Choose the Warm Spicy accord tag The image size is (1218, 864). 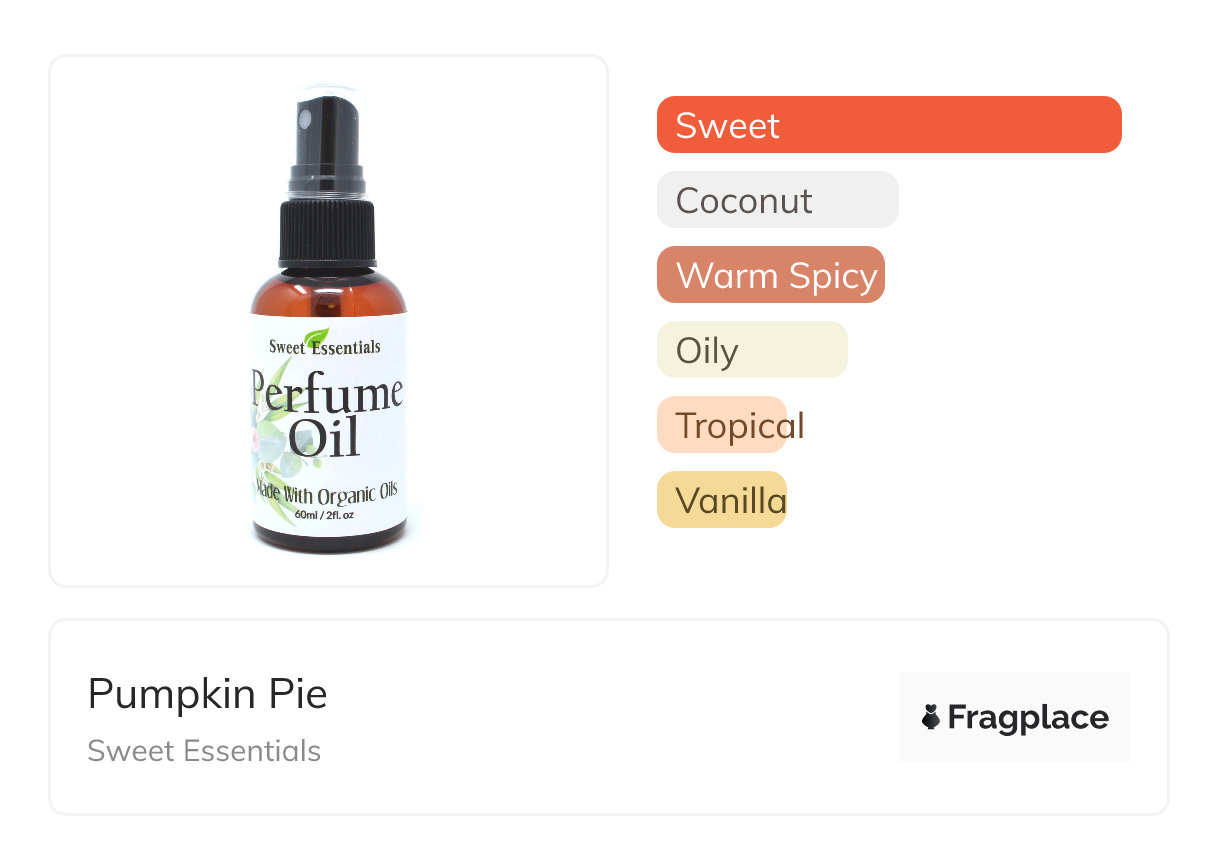pyautogui.click(x=771, y=275)
